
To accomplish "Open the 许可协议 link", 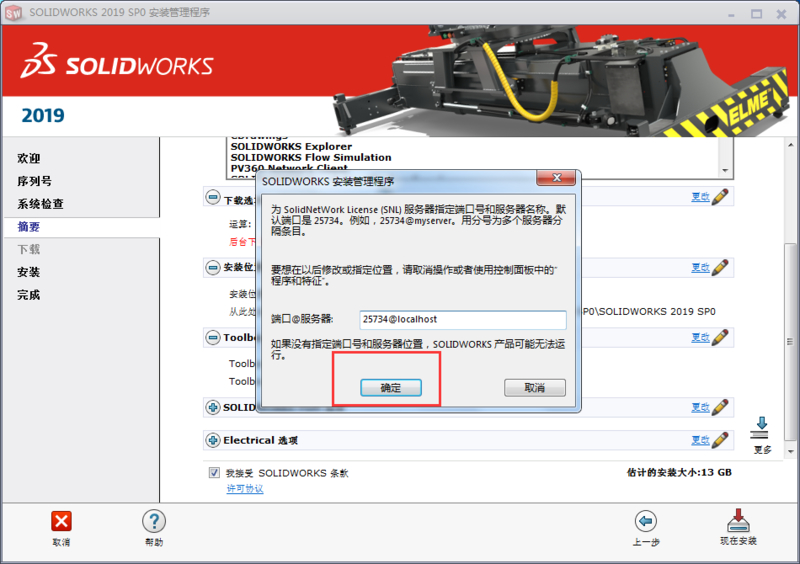I will point(245,489).
